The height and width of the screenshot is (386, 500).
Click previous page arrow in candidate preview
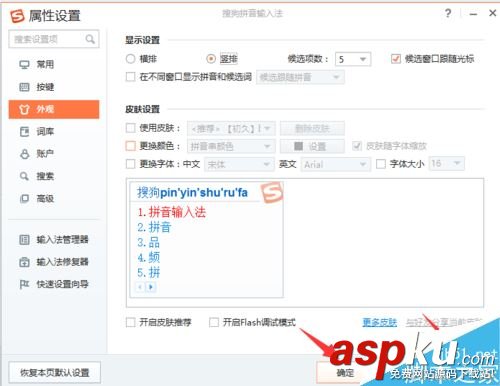[x=140, y=287]
